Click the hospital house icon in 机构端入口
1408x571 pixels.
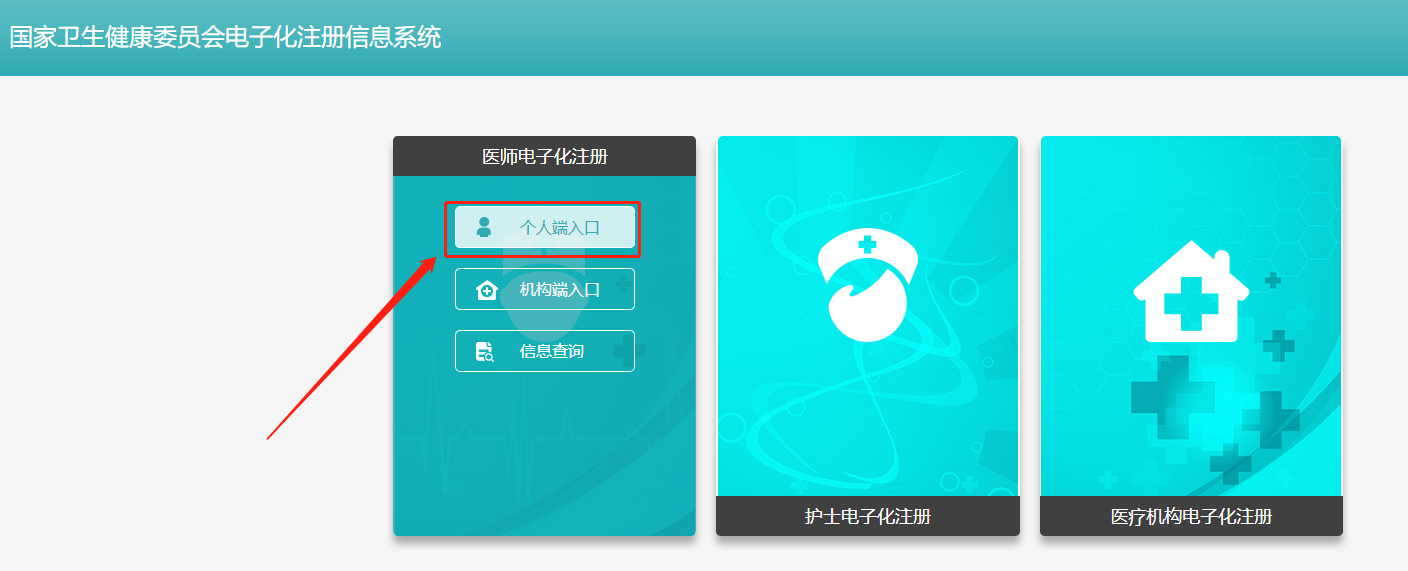(486, 290)
